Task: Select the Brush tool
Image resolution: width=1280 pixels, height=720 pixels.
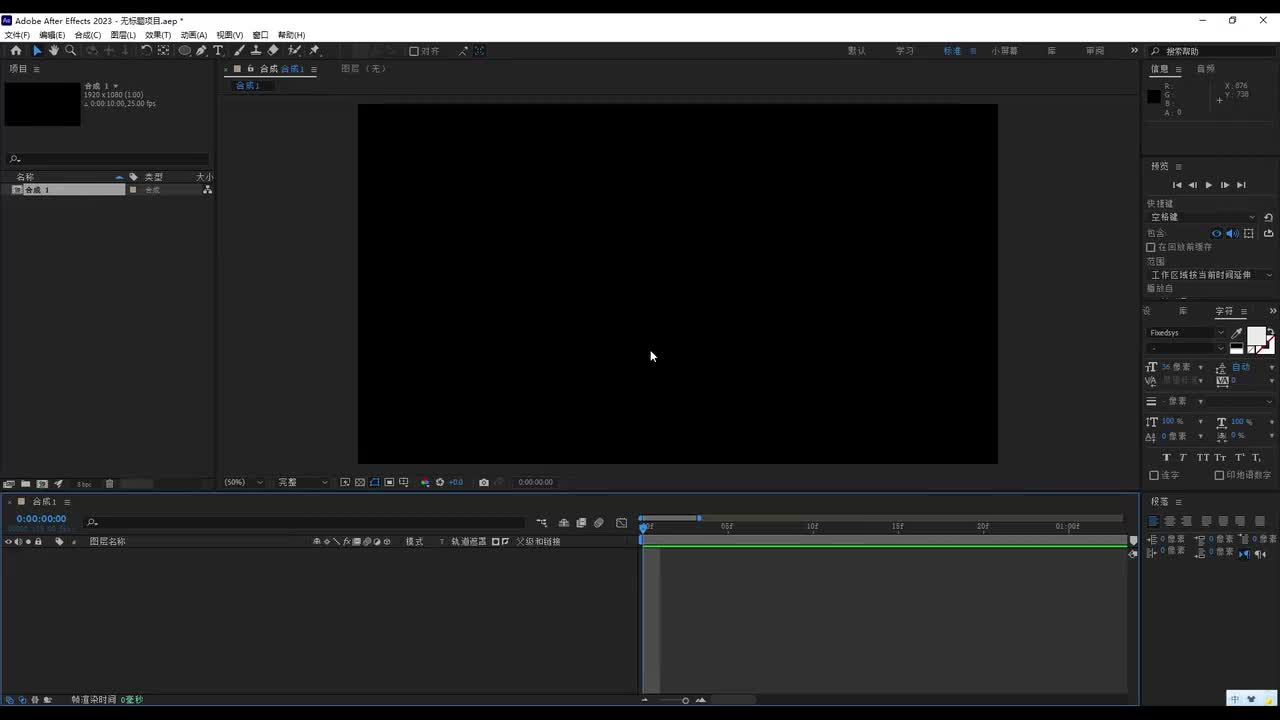Action: tap(239, 50)
